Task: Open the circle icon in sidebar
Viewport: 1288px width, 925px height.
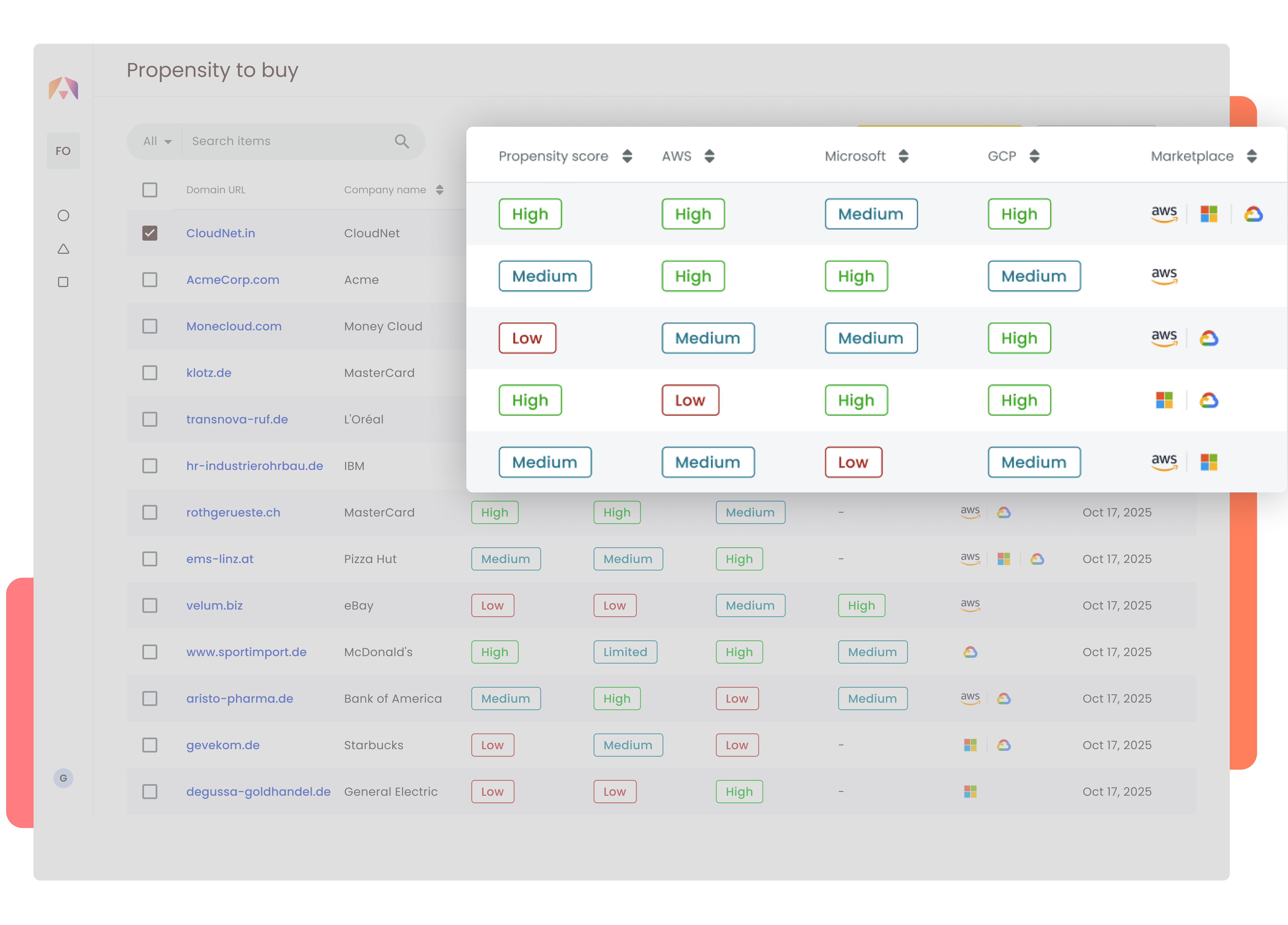Action: [63, 215]
